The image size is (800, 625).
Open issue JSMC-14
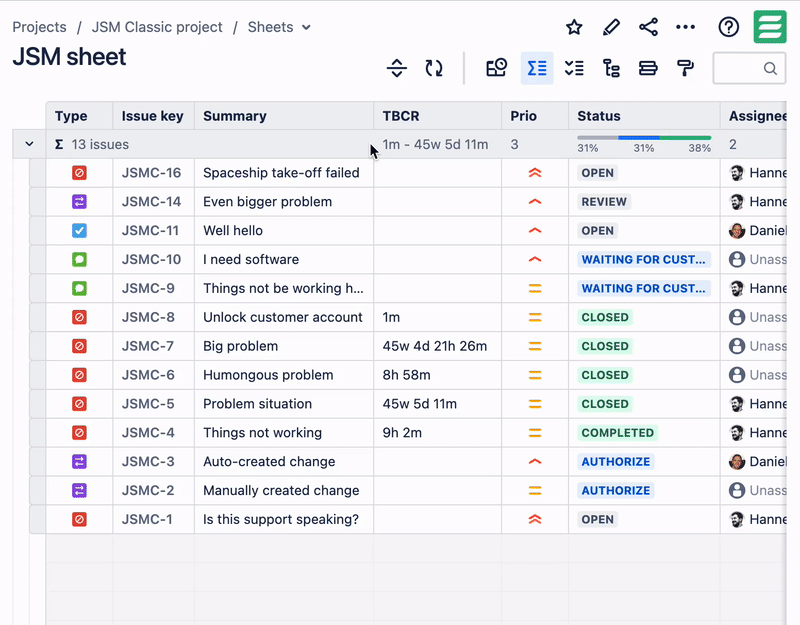[151, 202]
